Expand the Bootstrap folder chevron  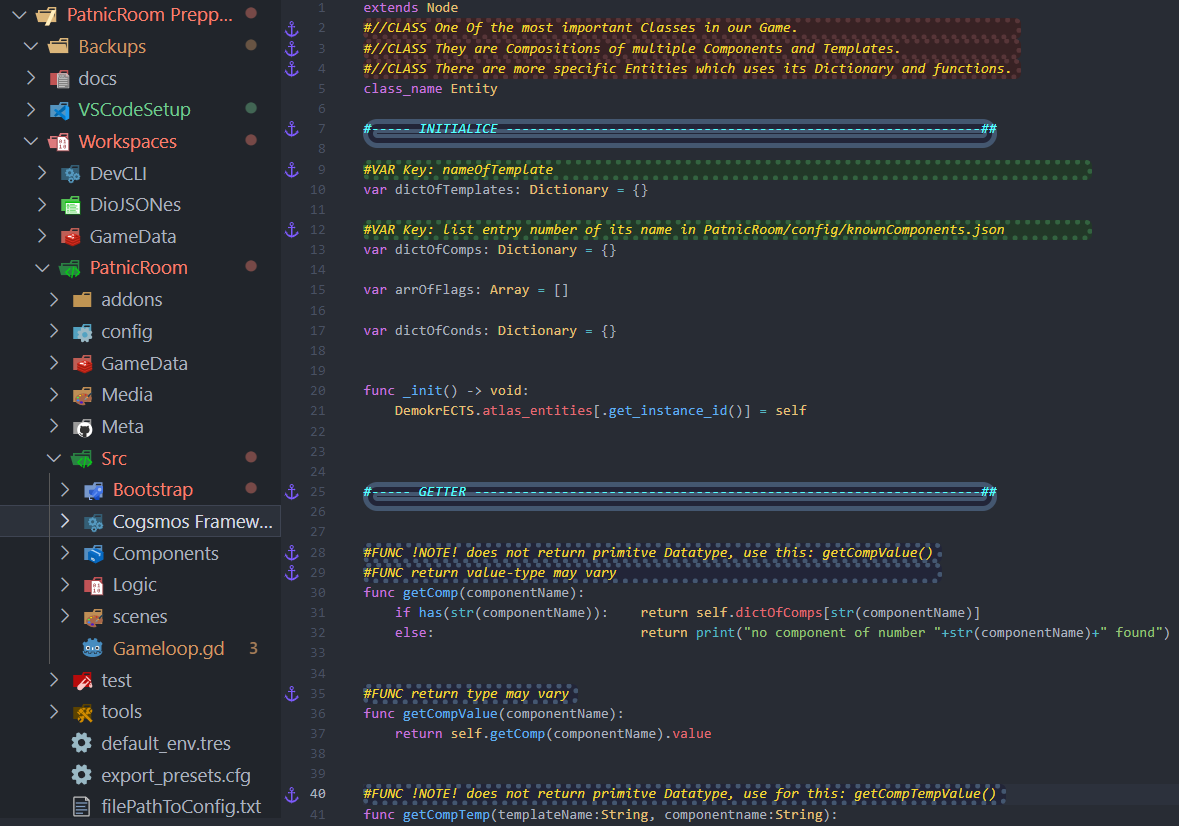click(x=65, y=490)
